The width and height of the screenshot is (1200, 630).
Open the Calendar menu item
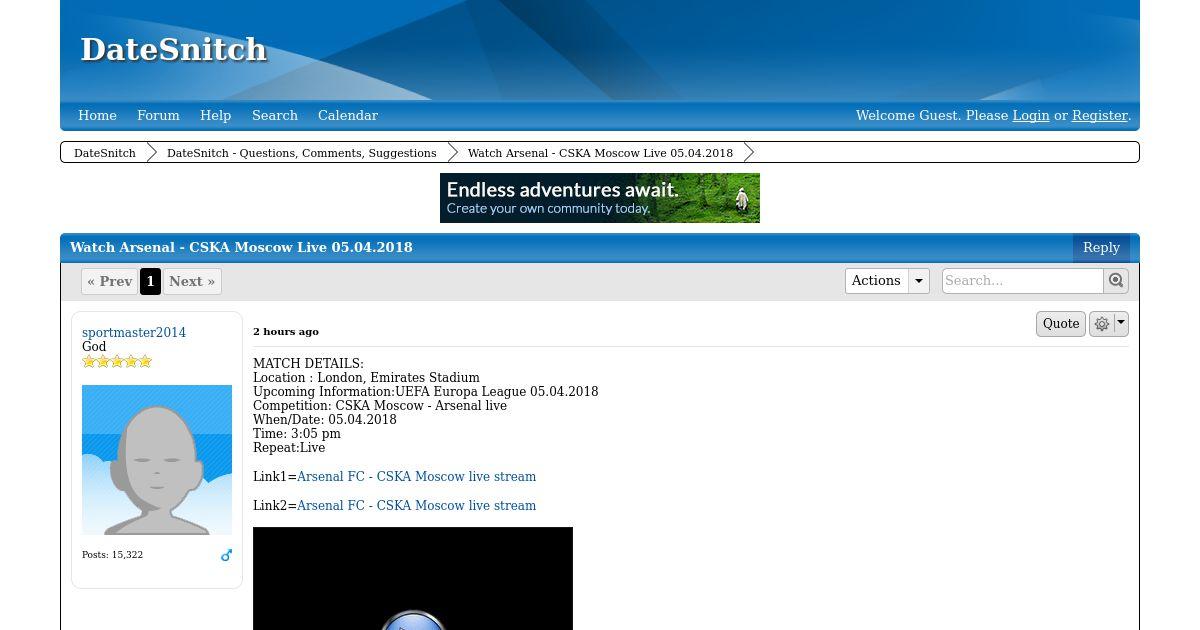tap(348, 116)
